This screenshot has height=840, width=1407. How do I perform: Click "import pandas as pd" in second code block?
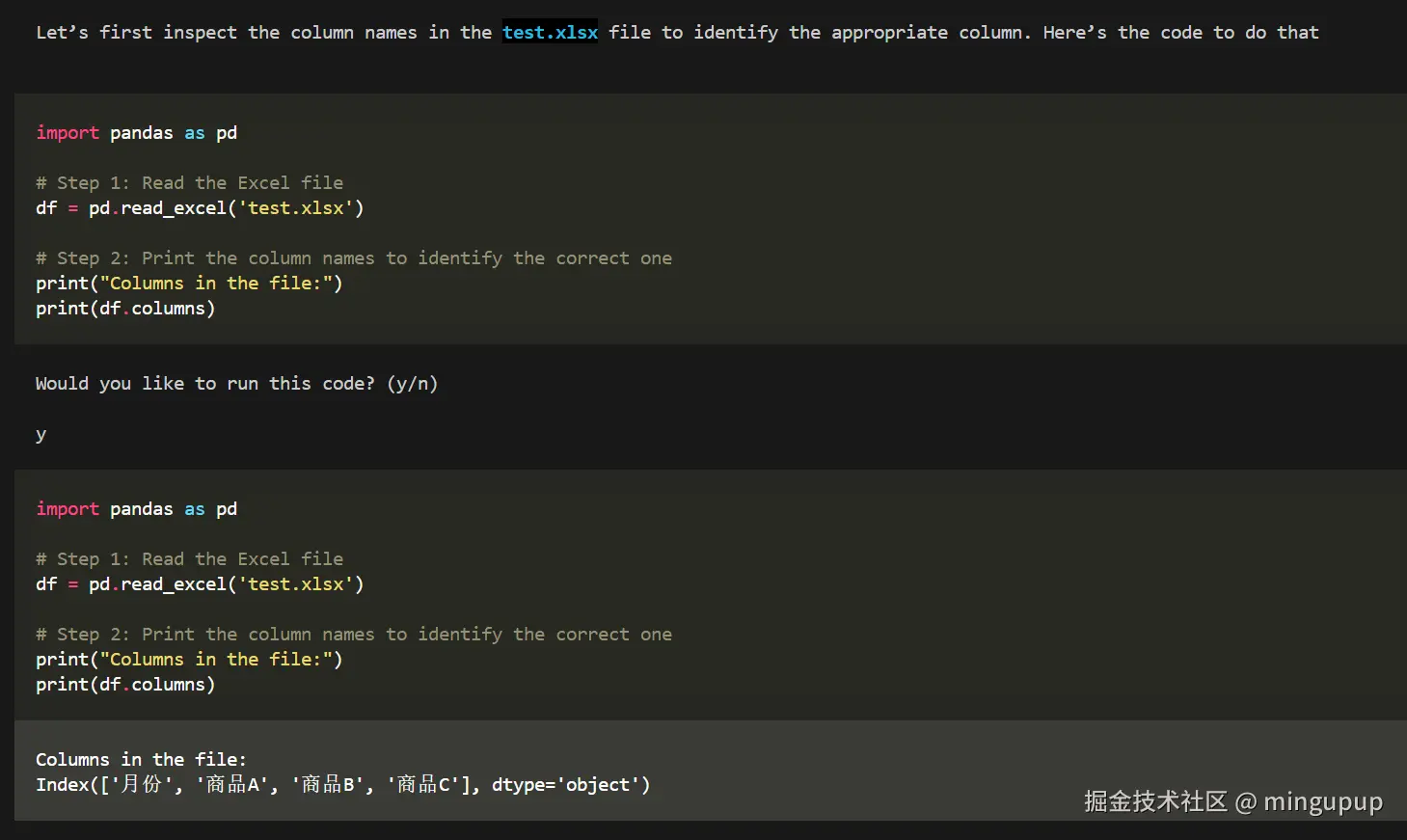coord(136,509)
